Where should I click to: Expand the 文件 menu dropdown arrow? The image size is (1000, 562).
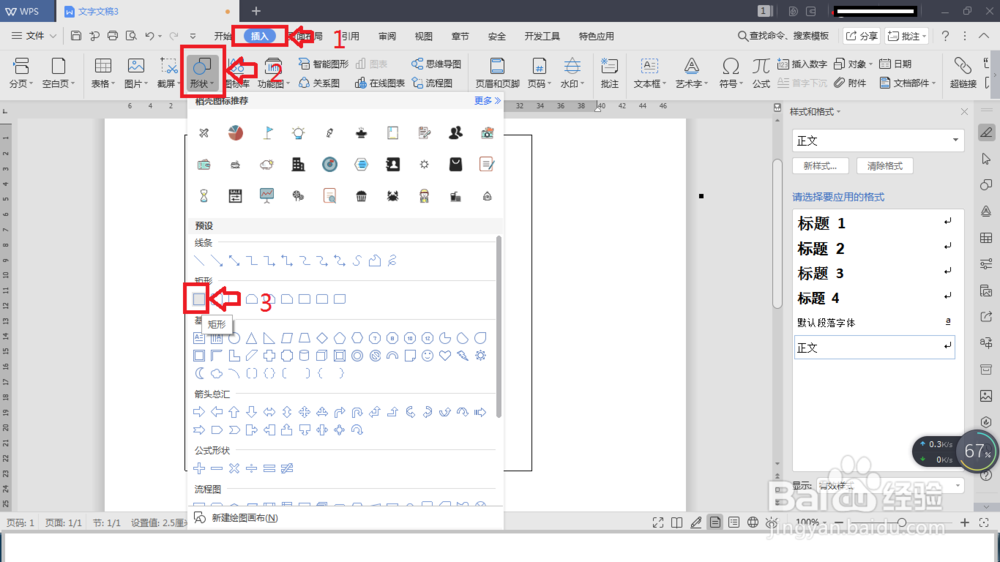53,36
